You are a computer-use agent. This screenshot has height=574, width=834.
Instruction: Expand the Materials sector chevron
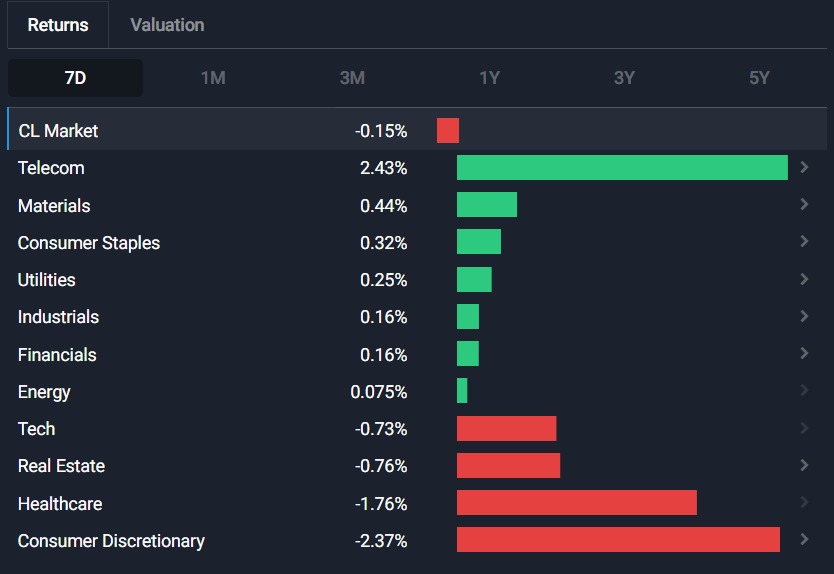point(805,205)
